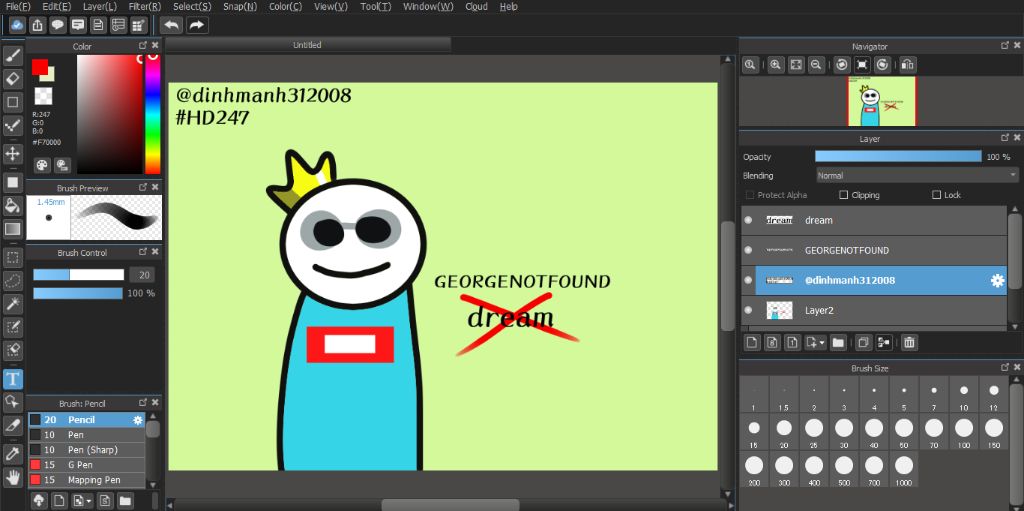The image size is (1024, 511).
Task: Select the Text tool
Action: [x=13, y=378]
